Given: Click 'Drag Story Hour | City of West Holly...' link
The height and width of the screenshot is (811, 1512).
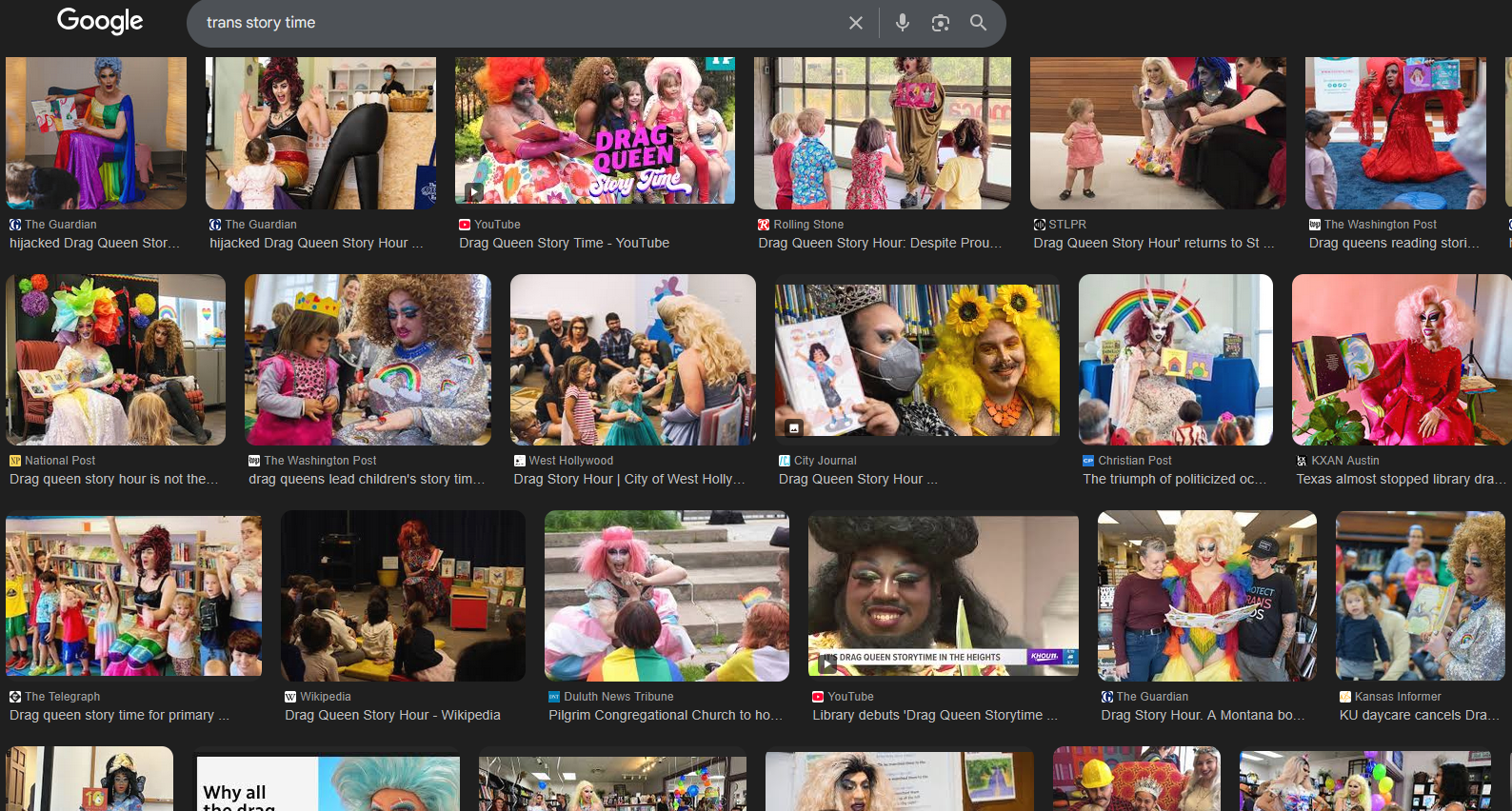Looking at the screenshot, I should [629, 479].
